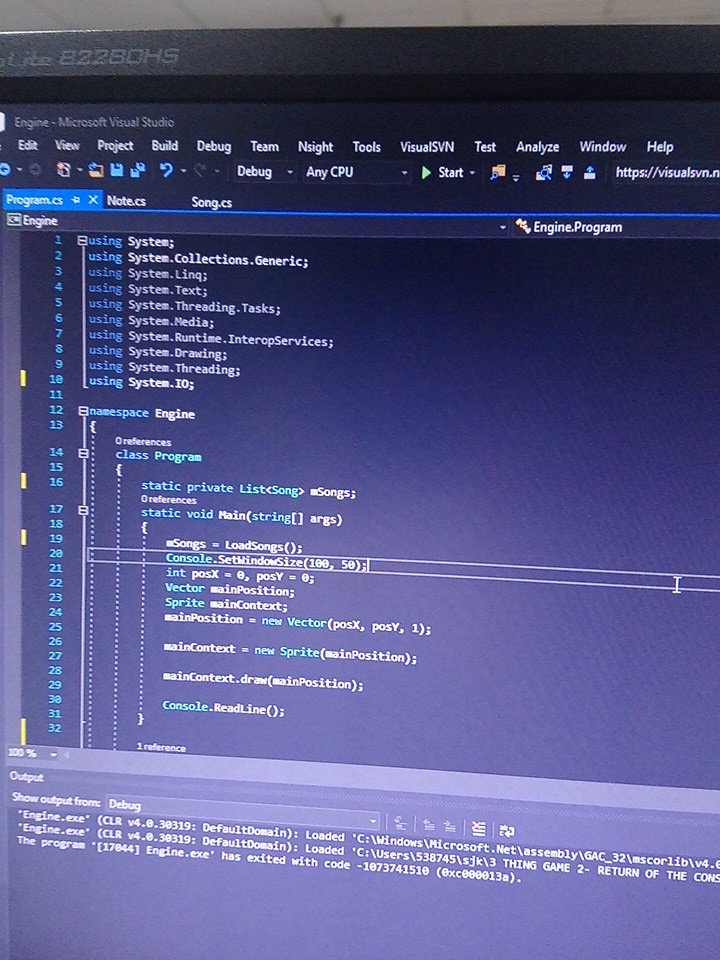Click the Find Message in Code icon
This screenshot has height=960, width=720.
point(400,824)
